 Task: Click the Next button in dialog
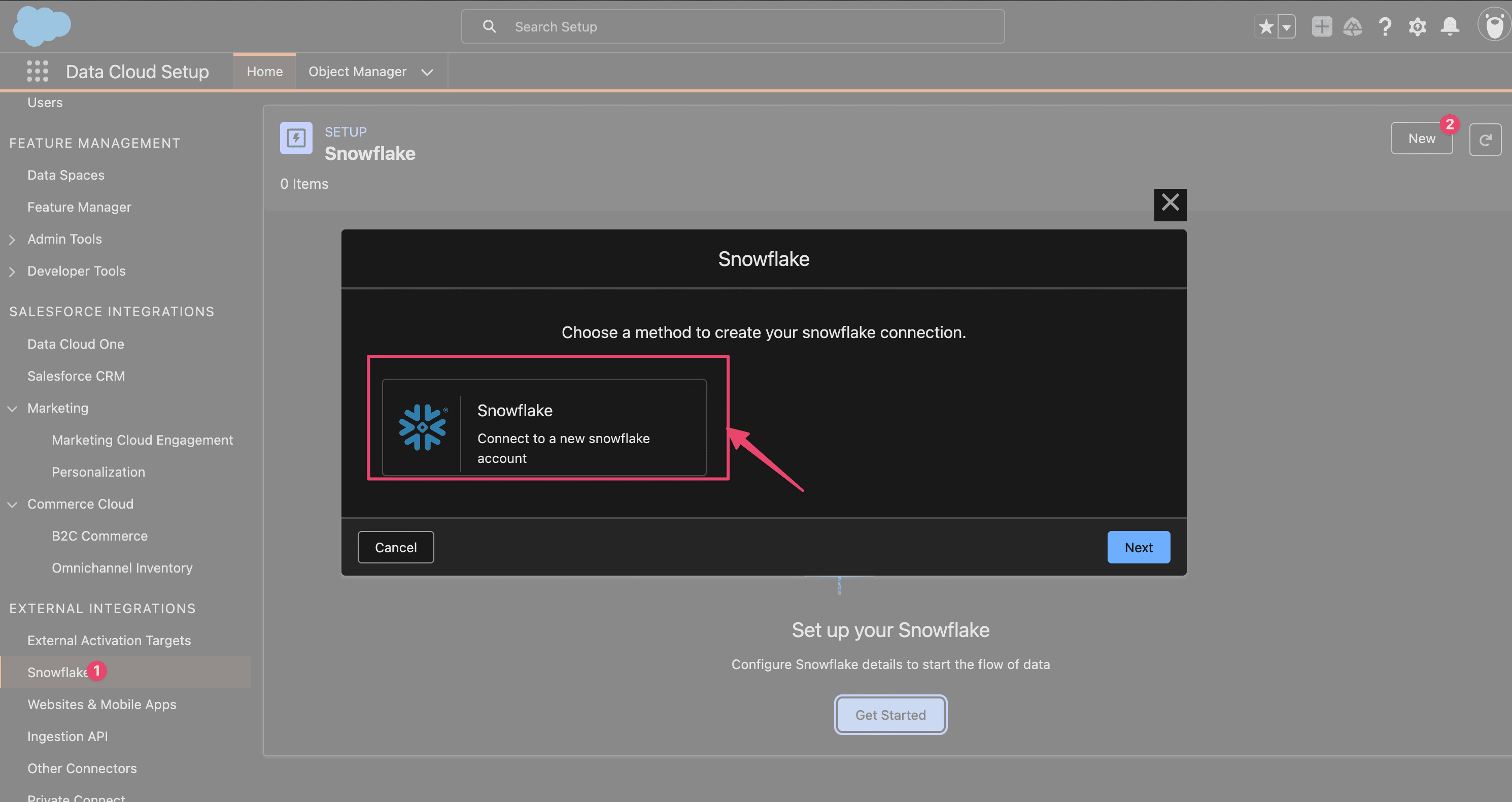point(1138,547)
